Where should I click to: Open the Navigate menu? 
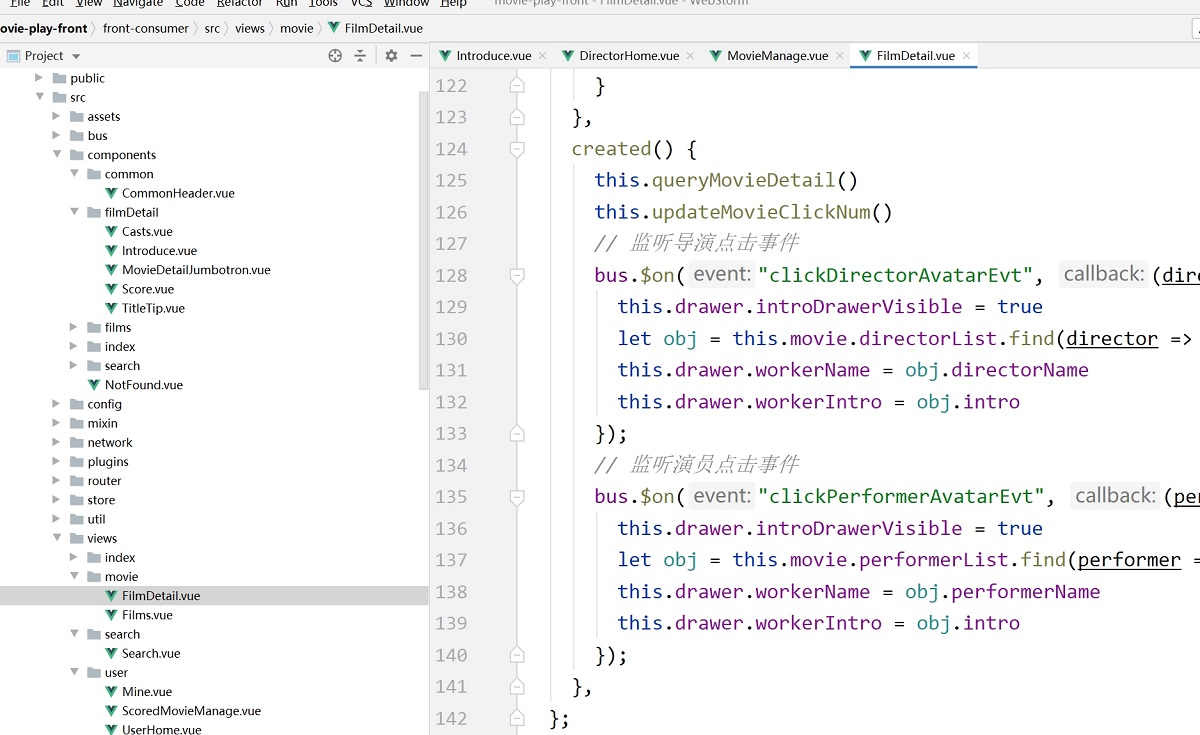coord(138,4)
